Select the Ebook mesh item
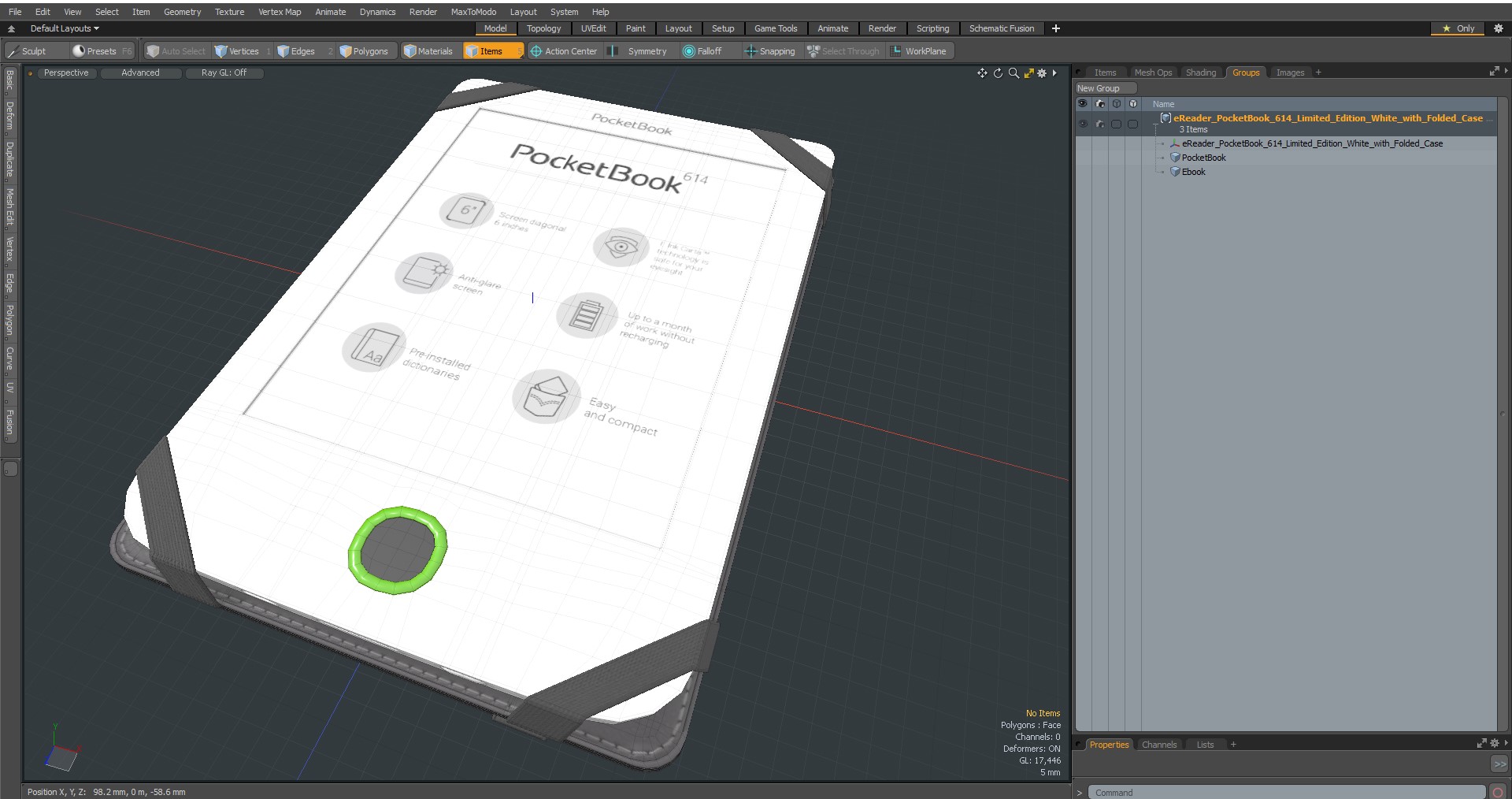The image size is (1512, 799). click(1193, 172)
